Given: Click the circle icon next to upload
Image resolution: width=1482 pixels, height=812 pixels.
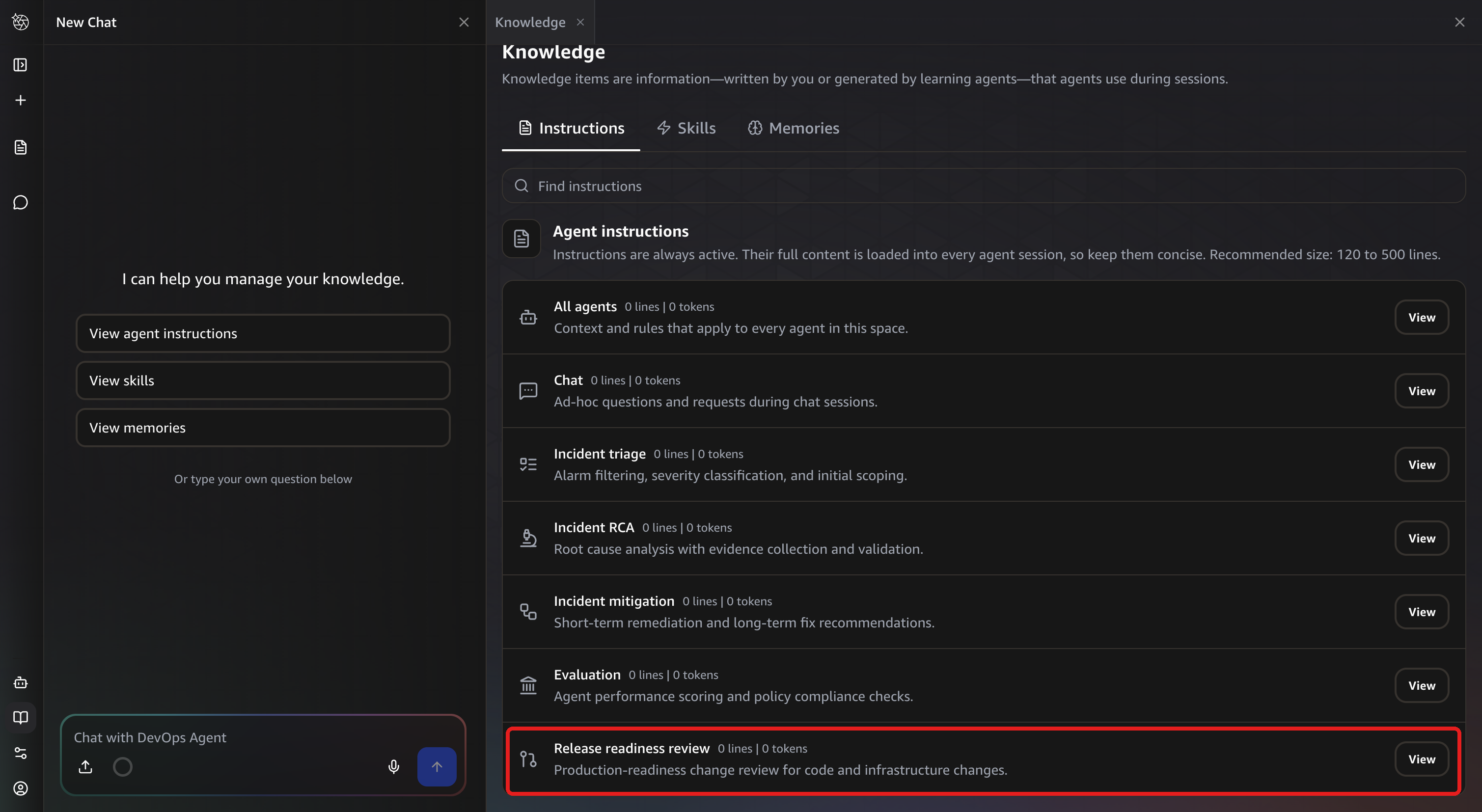Looking at the screenshot, I should click(x=123, y=766).
